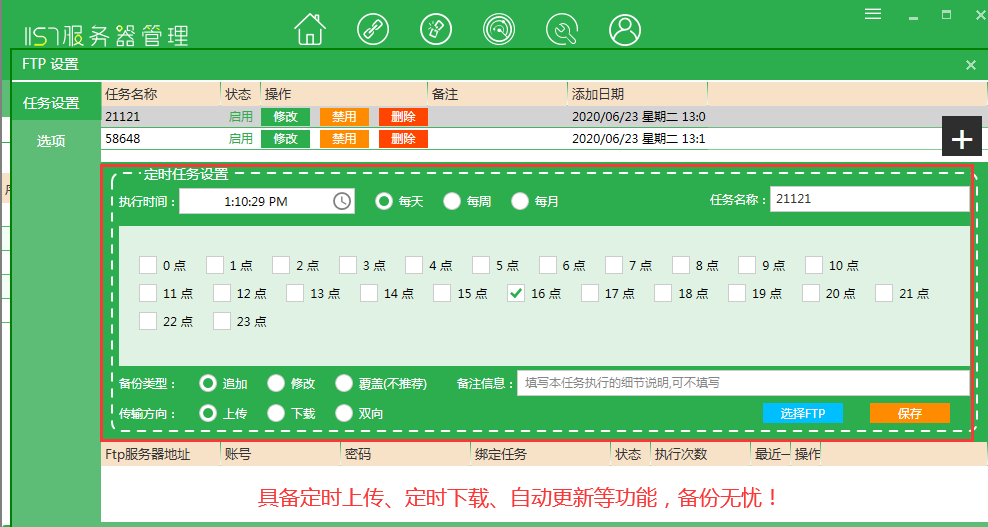Select the 每周 radio option
The image size is (988, 527).
(x=452, y=201)
